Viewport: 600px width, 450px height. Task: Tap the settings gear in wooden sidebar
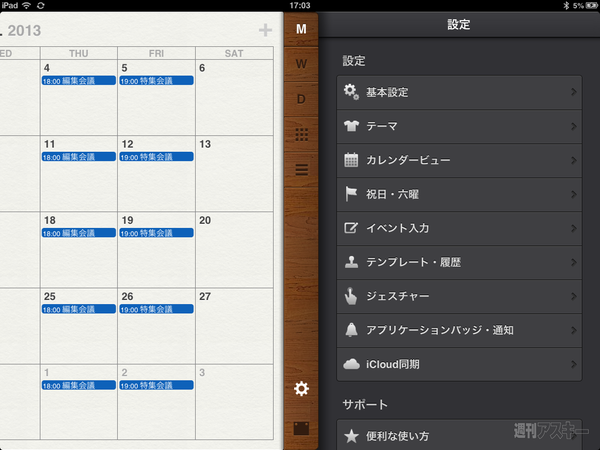click(301, 388)
